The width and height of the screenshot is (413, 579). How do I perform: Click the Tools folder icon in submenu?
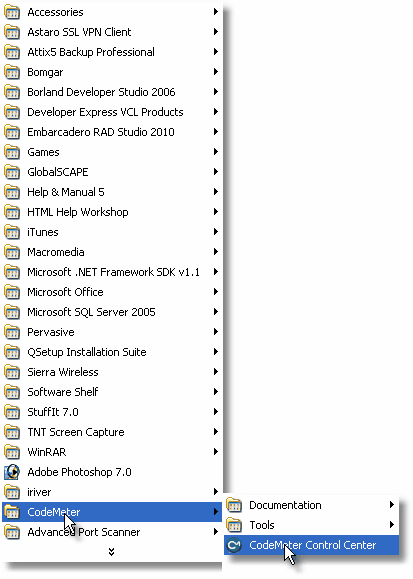(x=234, y=525)
